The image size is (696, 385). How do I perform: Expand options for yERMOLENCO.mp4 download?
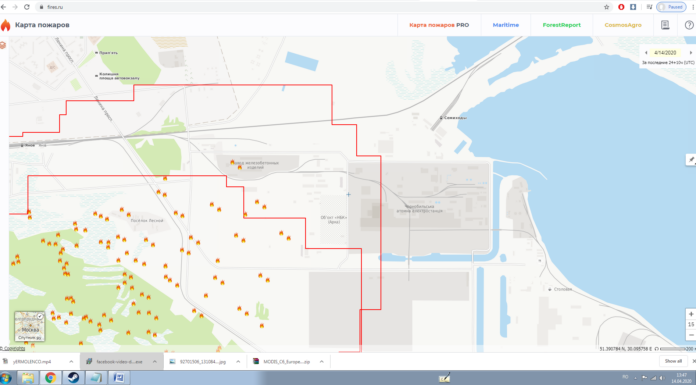(71, 361)
